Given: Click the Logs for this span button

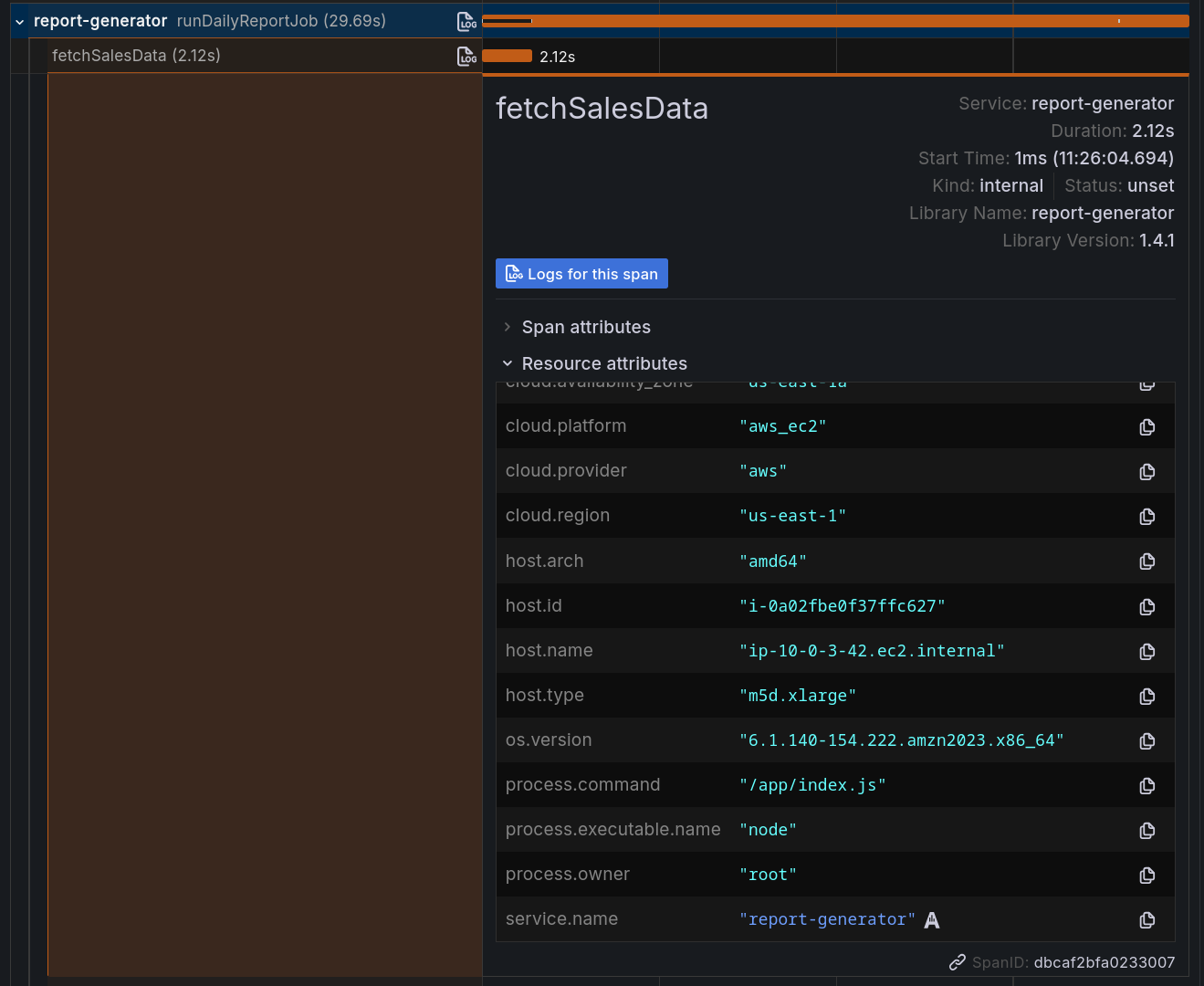Looking at the screenshot, I should [x=581, y=274].
